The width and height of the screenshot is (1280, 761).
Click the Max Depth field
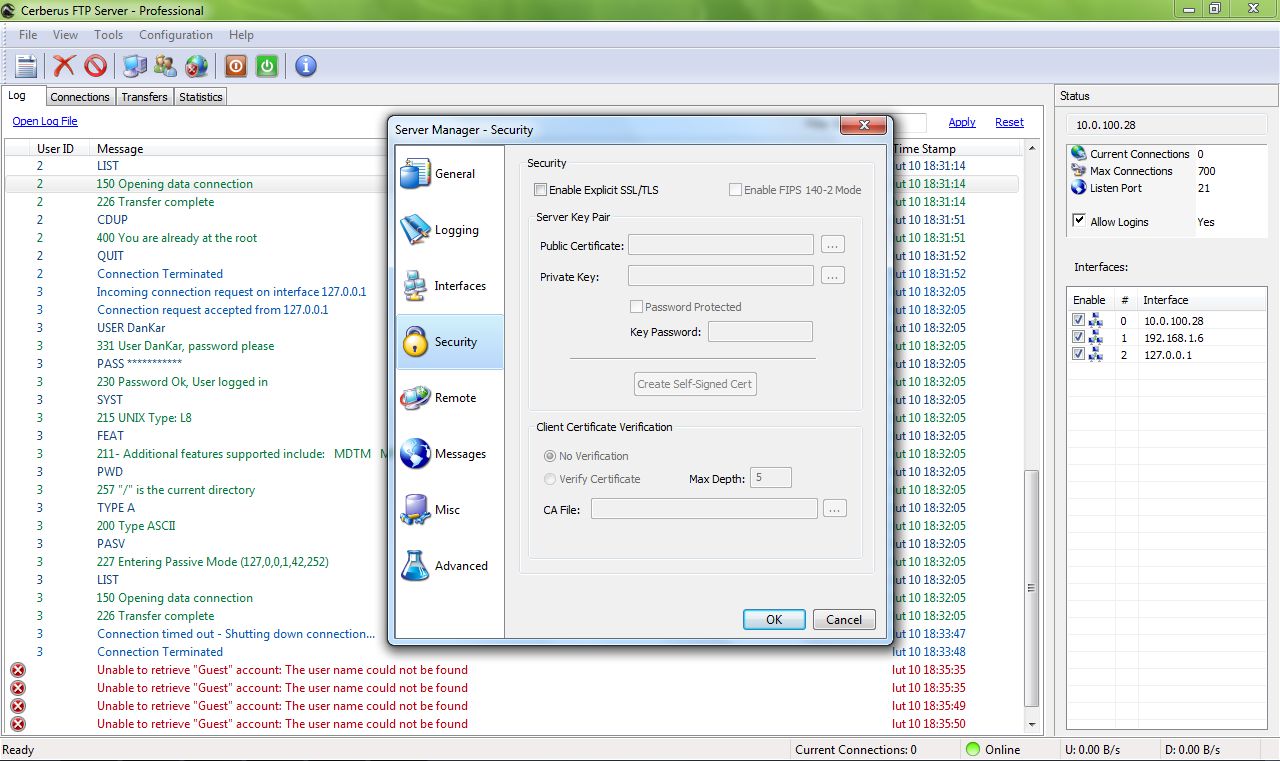[x=771, y=478]
